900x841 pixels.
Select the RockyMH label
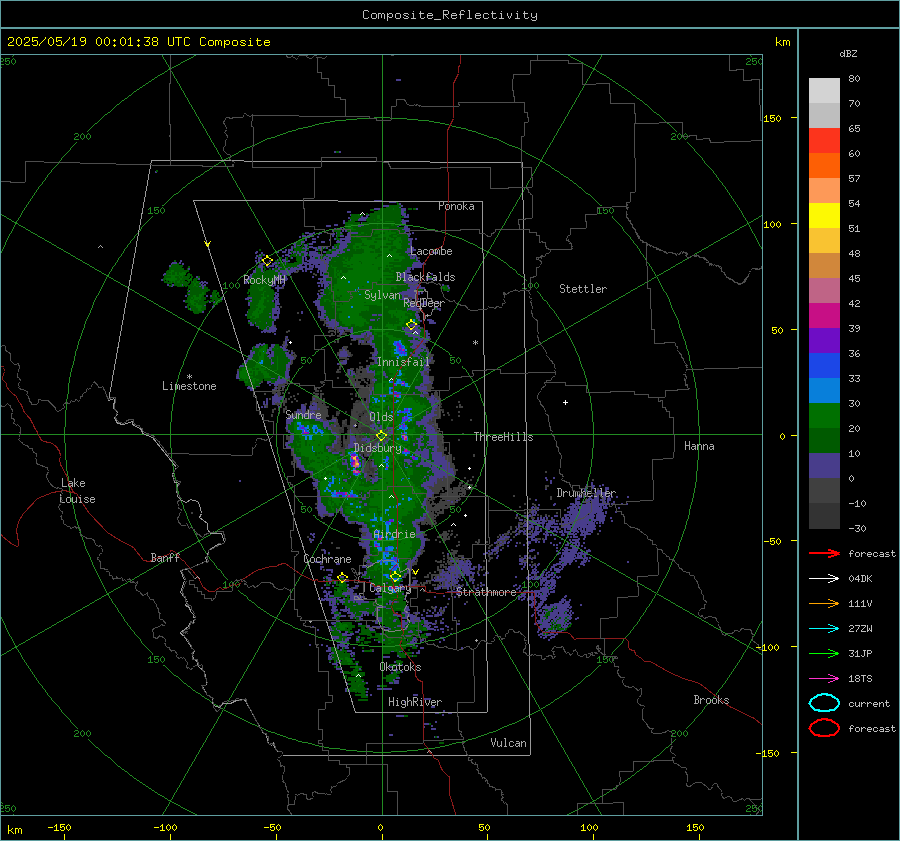264,280
